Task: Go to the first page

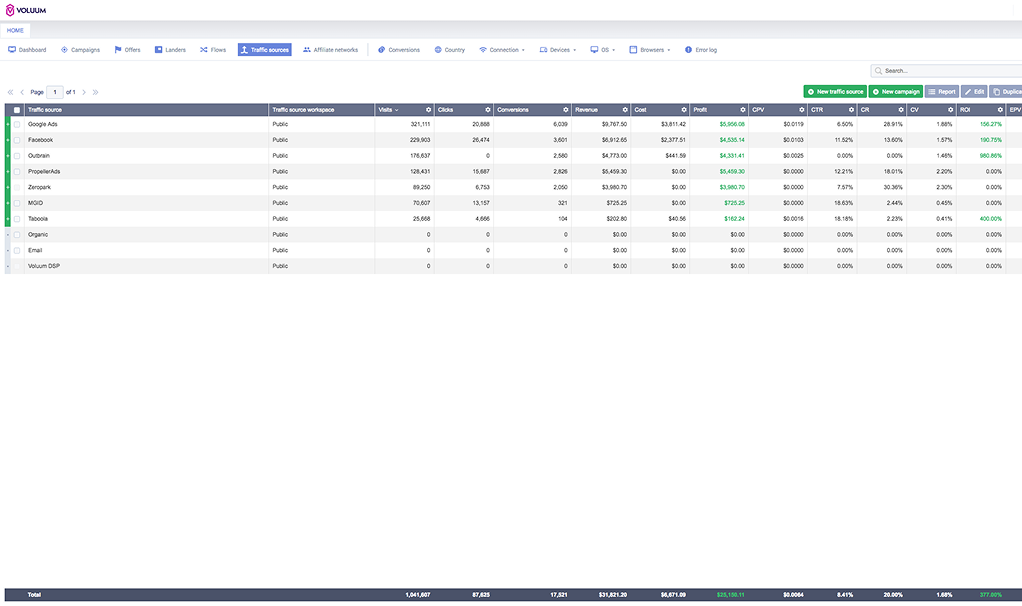Action: click(x=10, y=93)
